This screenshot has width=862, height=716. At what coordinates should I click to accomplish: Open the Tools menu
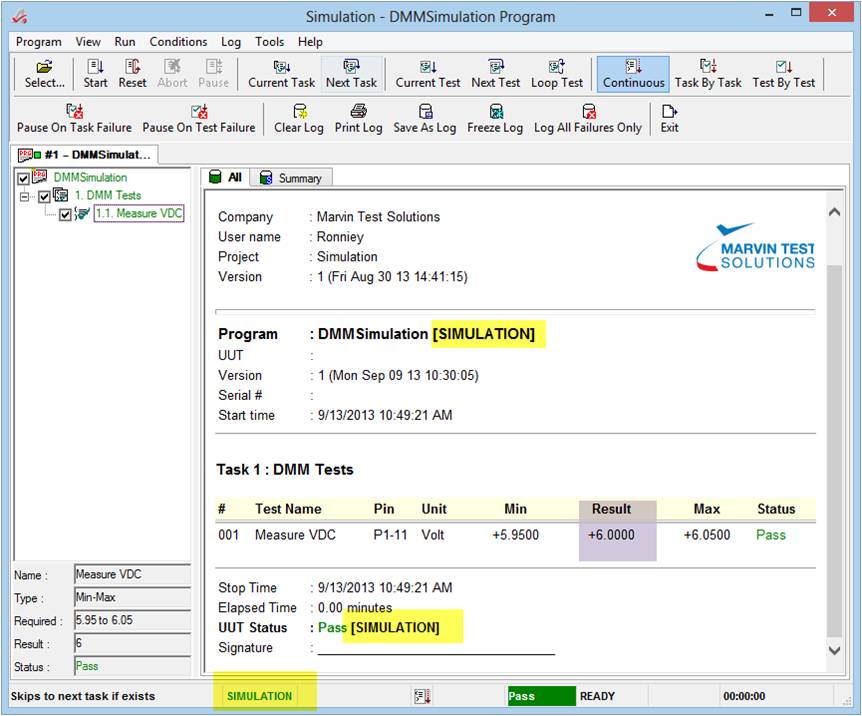click(x=269, y=42)
